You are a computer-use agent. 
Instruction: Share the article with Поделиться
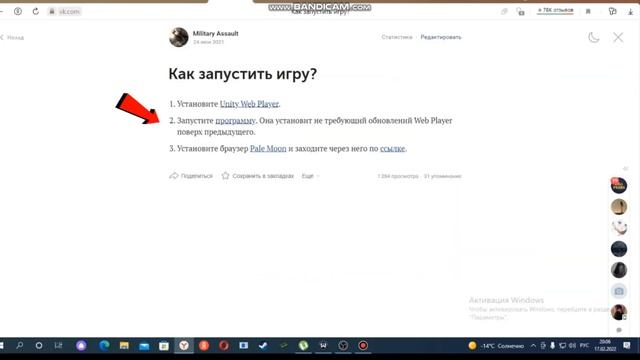tap(191, 176)
